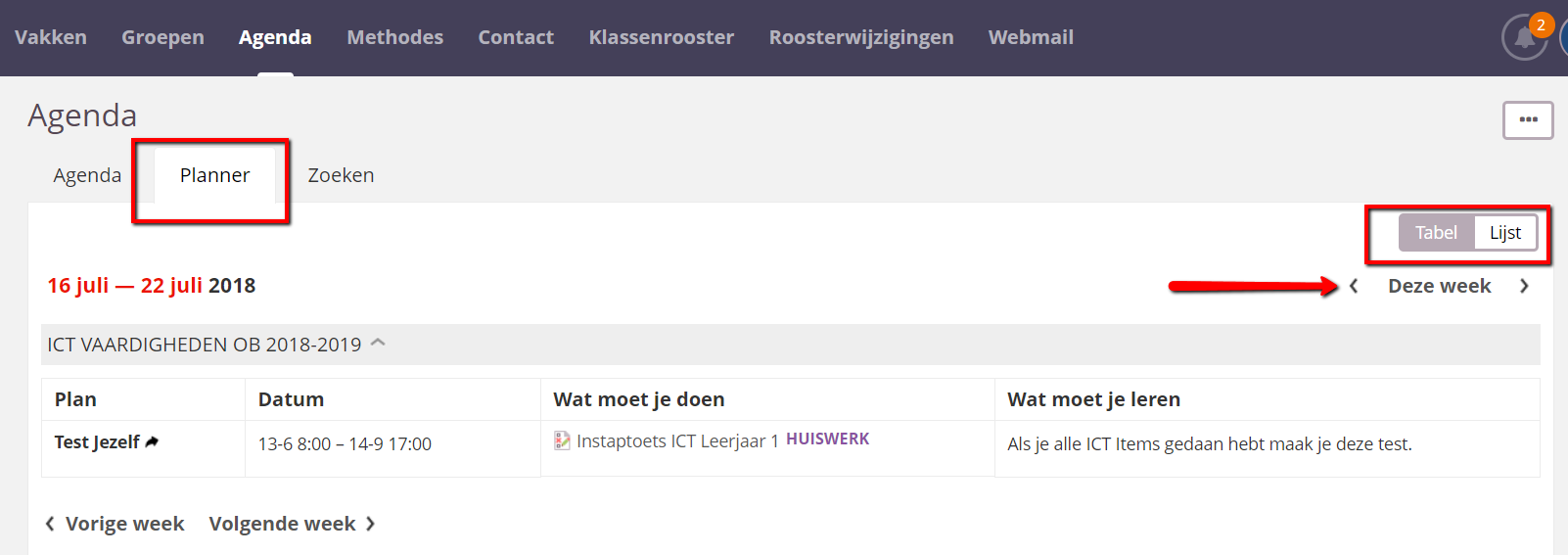
Task: Open the Zoeken tab
Action: tap(341, 175)
